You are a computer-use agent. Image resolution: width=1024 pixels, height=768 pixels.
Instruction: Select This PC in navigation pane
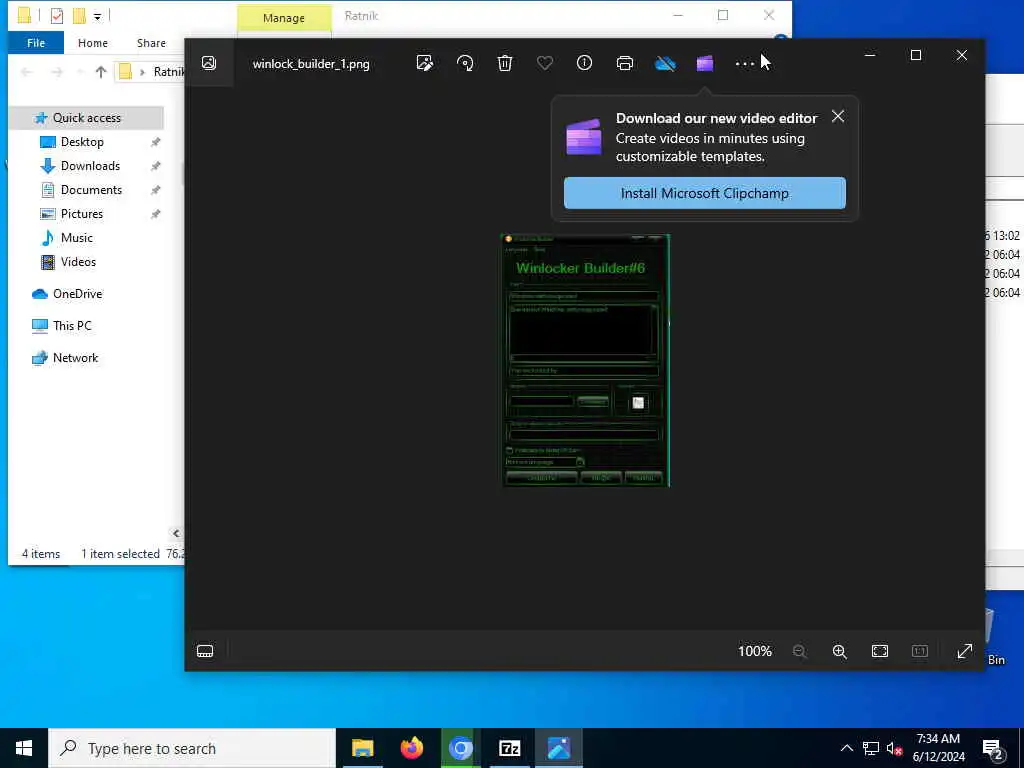(72, 325)
